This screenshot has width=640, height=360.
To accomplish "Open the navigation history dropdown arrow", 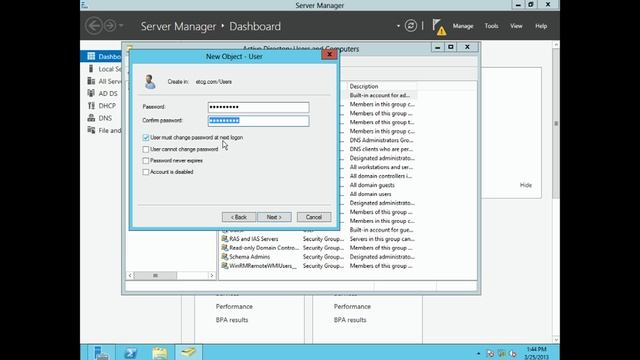I will [x=121, y=26].
